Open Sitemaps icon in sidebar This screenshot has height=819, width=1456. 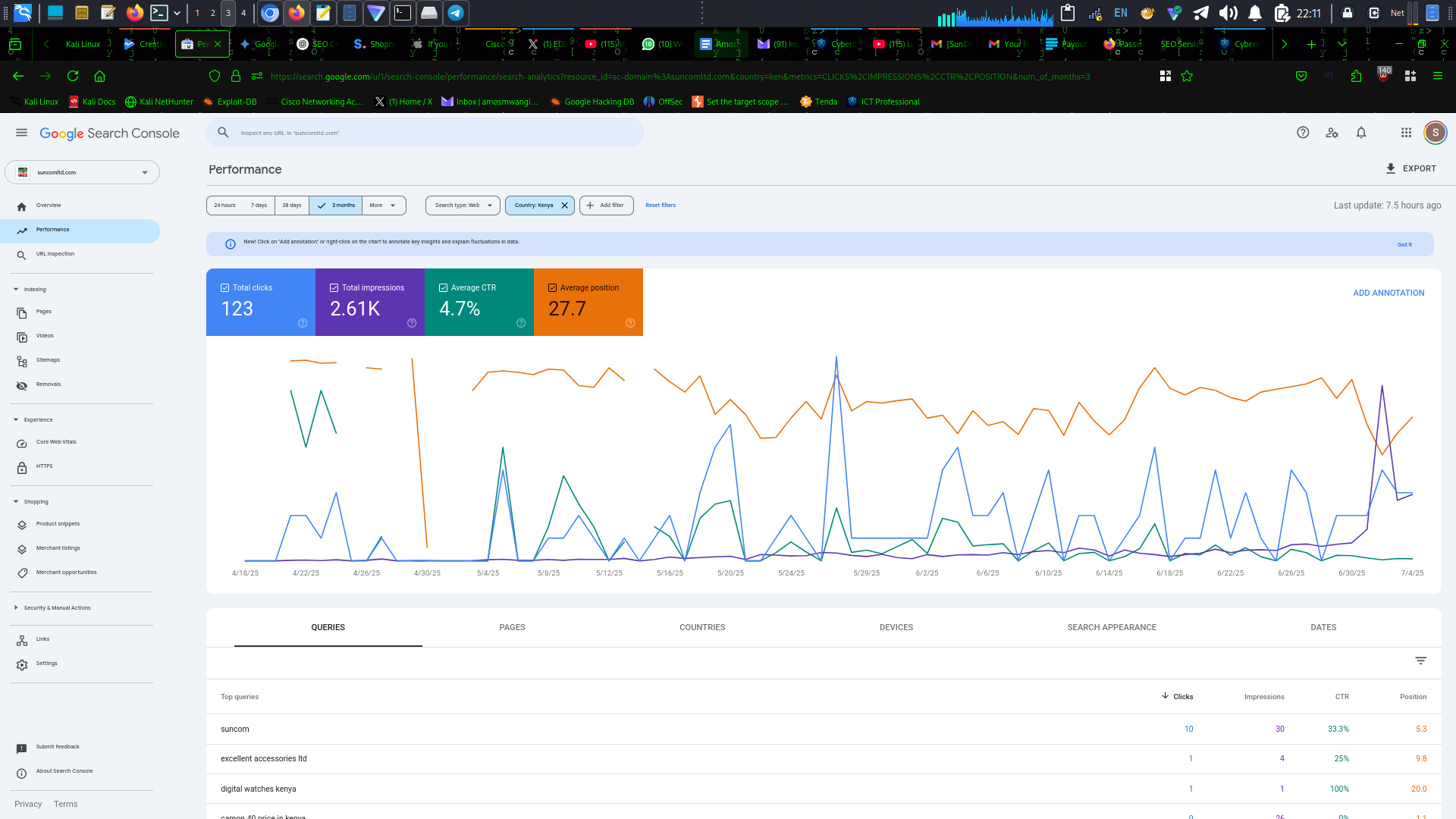click(x=21, y=361)
